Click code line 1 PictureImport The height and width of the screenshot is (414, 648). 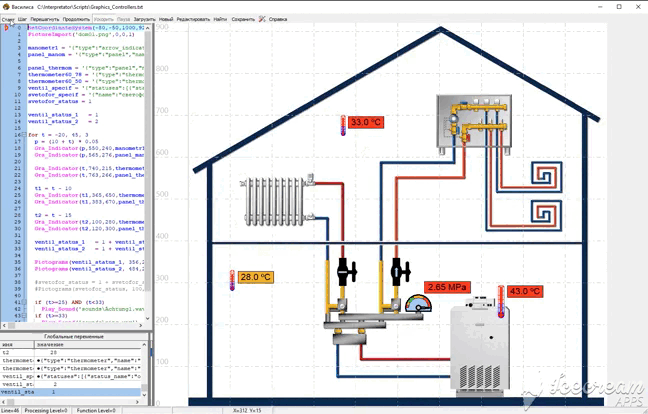click(81, 34)
